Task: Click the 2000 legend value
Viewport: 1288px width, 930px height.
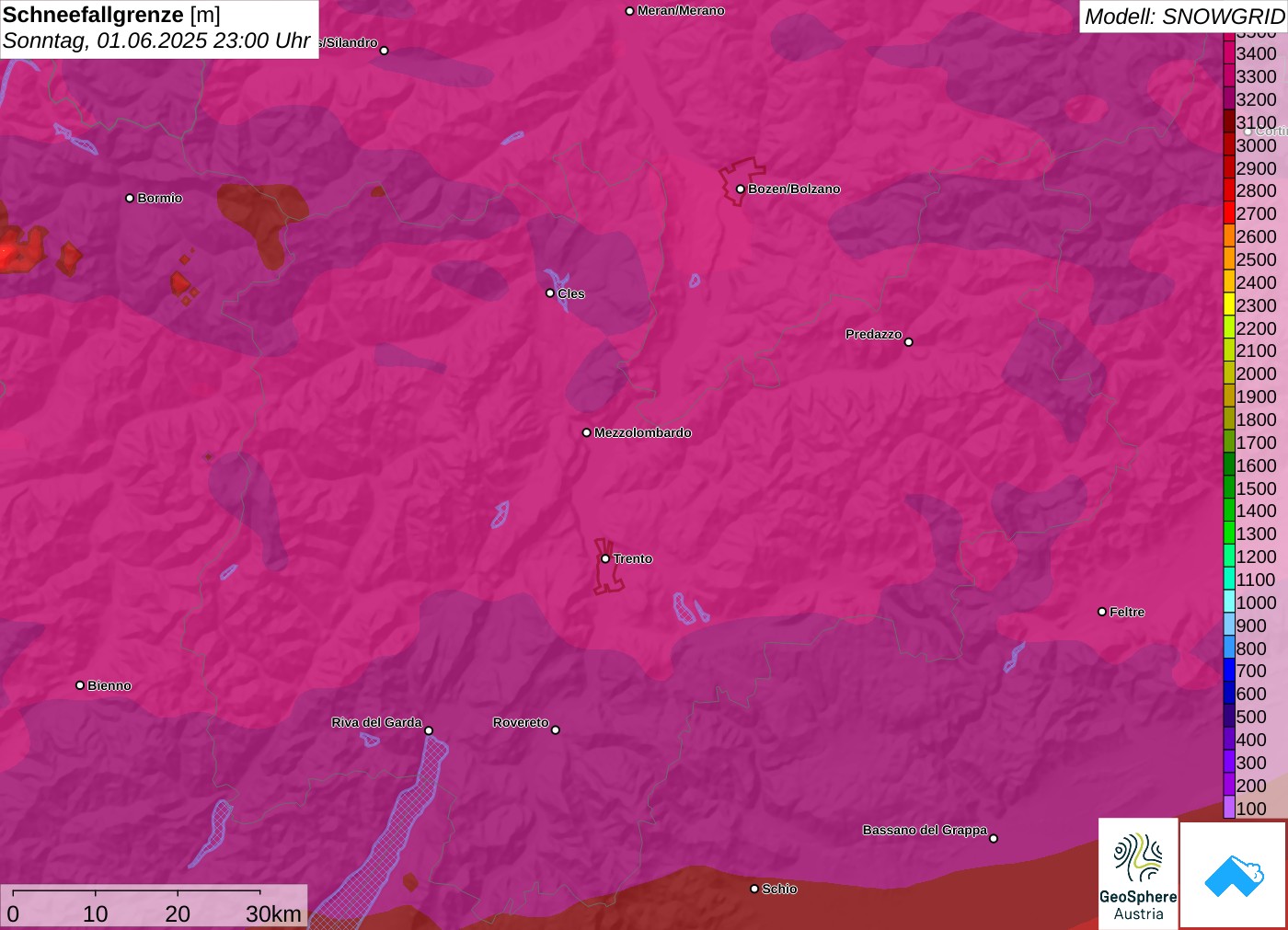Action: click(x=1256, y=373)
